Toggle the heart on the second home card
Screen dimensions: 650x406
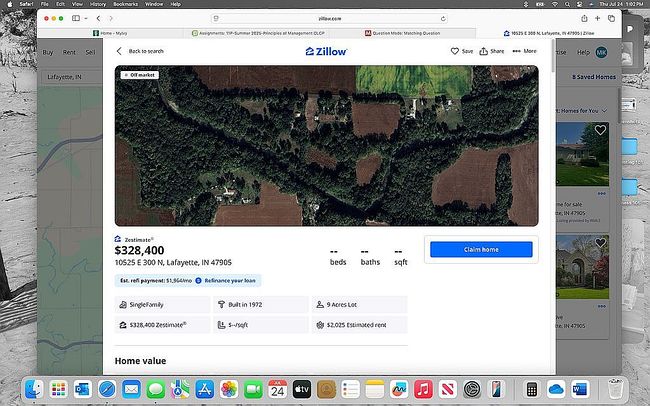[600, 243]
